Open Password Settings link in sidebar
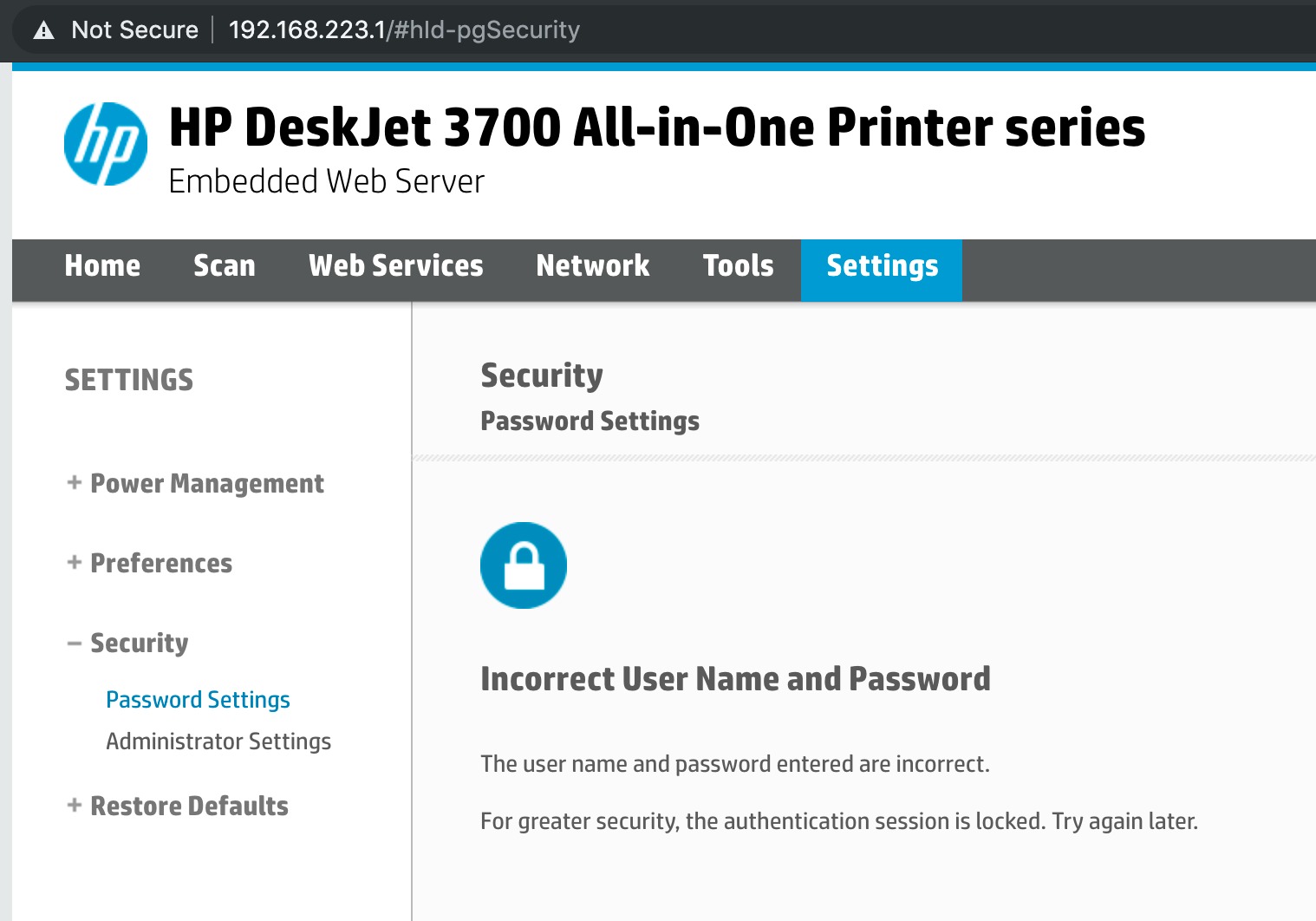 (x=198, y=700)
